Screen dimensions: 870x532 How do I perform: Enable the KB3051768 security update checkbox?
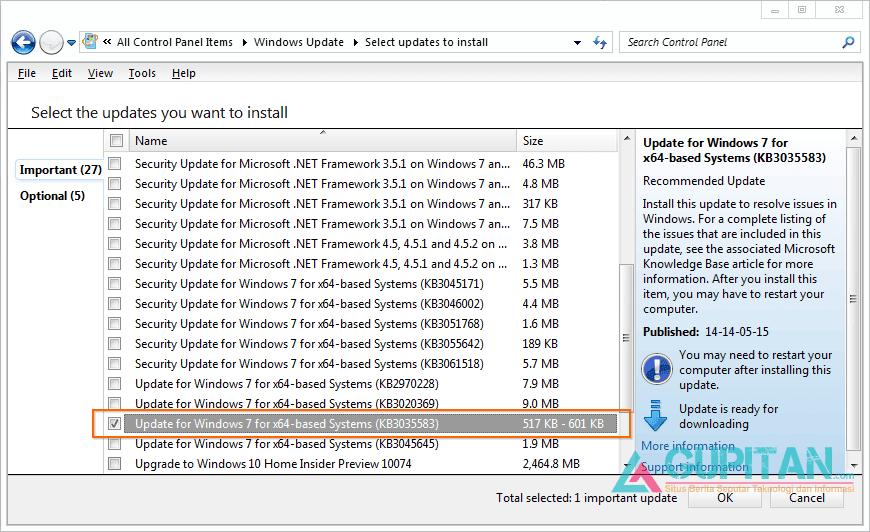pyautogui.click(x=114, y=323)
